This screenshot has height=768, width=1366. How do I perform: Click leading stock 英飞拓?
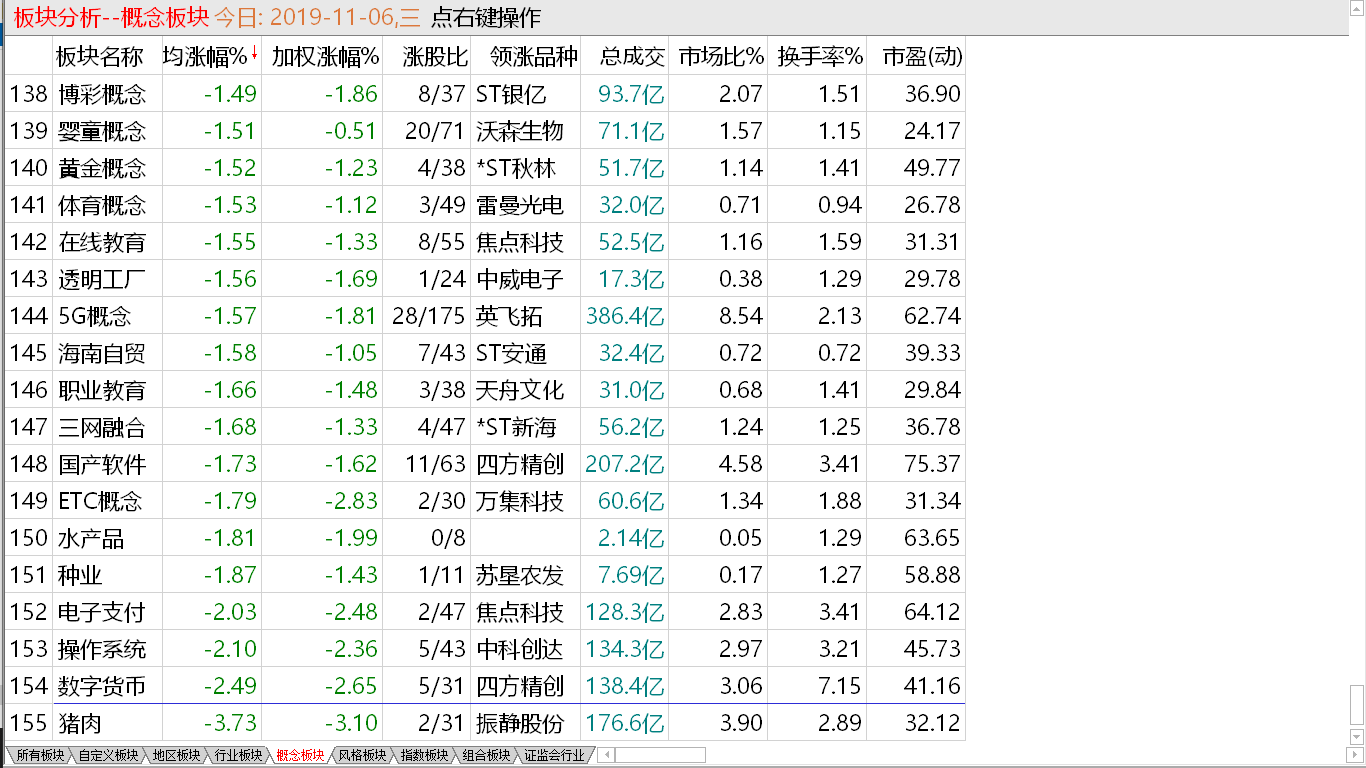[x=509, y=316]
